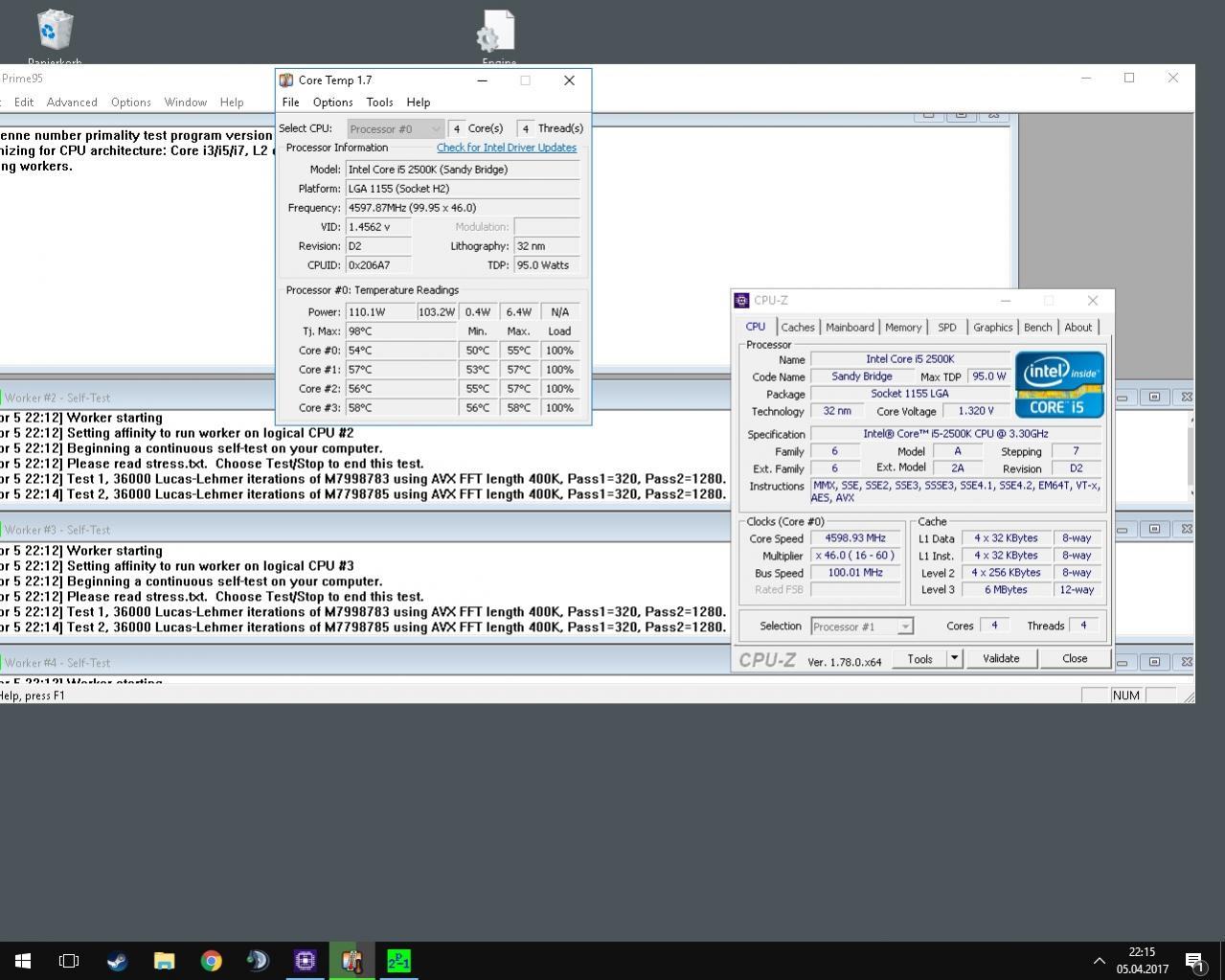
Task: Click Check for Intel Driver Updates link
Action: pos(507,148)
